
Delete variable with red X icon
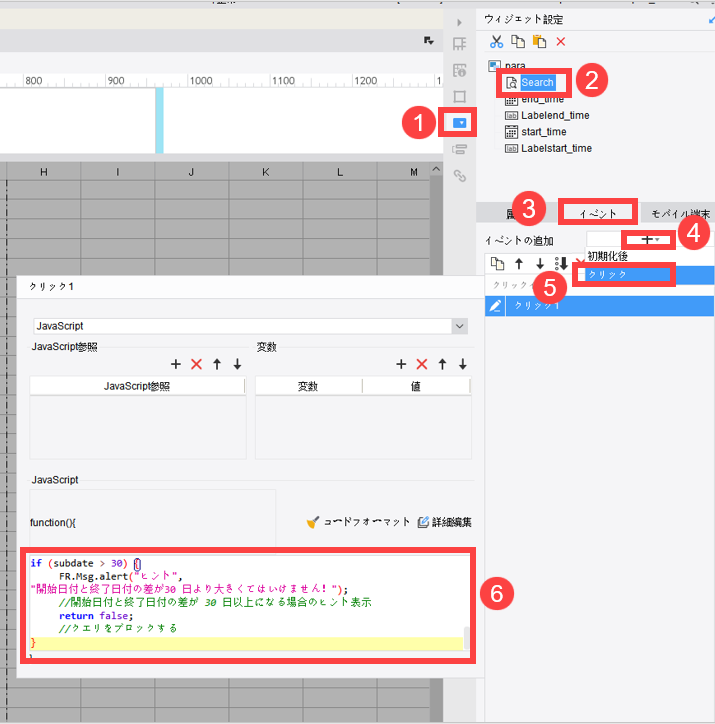422,364
